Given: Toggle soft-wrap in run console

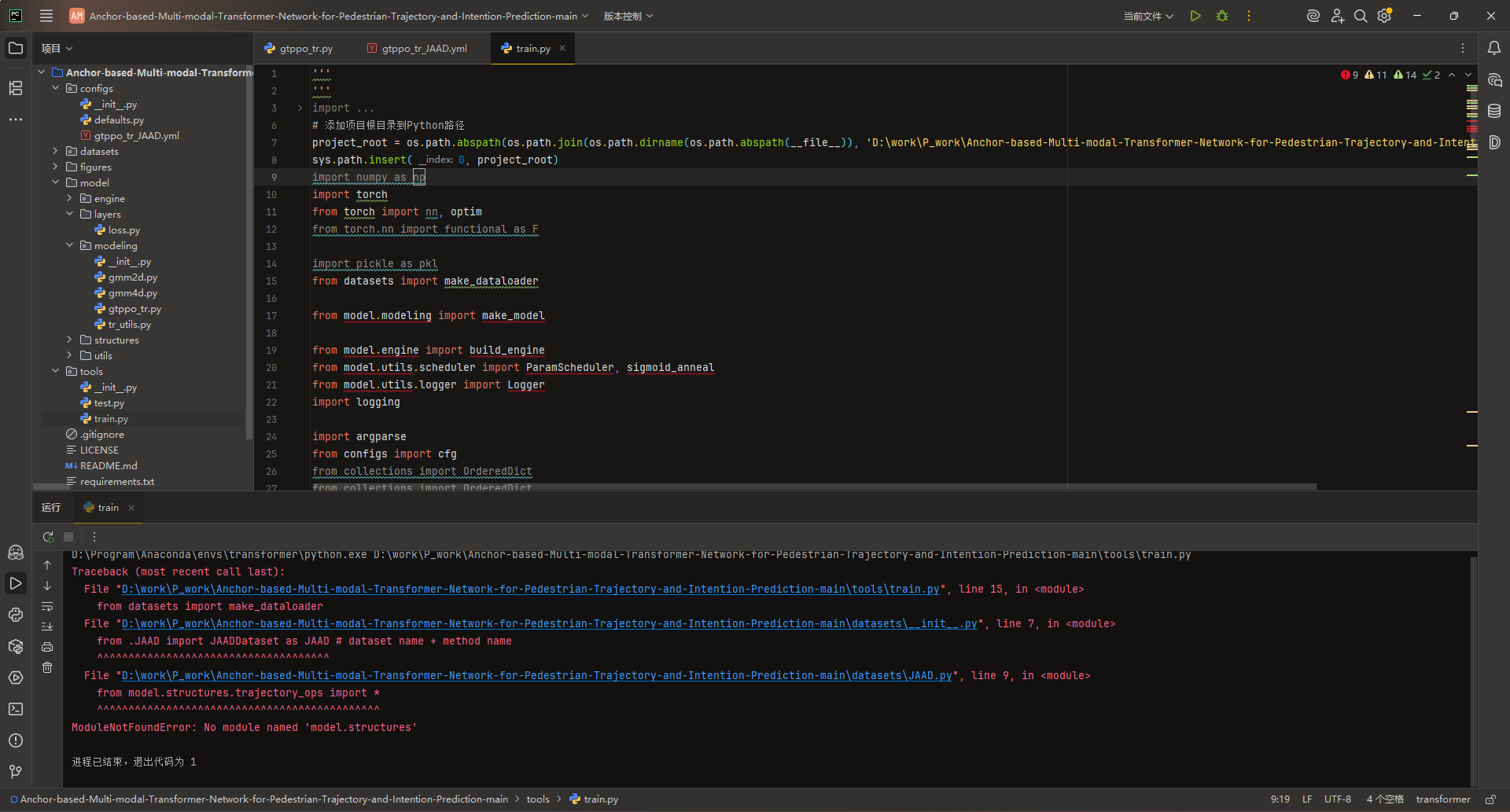Looking at the screenshot, I should [x=47, y=606].
